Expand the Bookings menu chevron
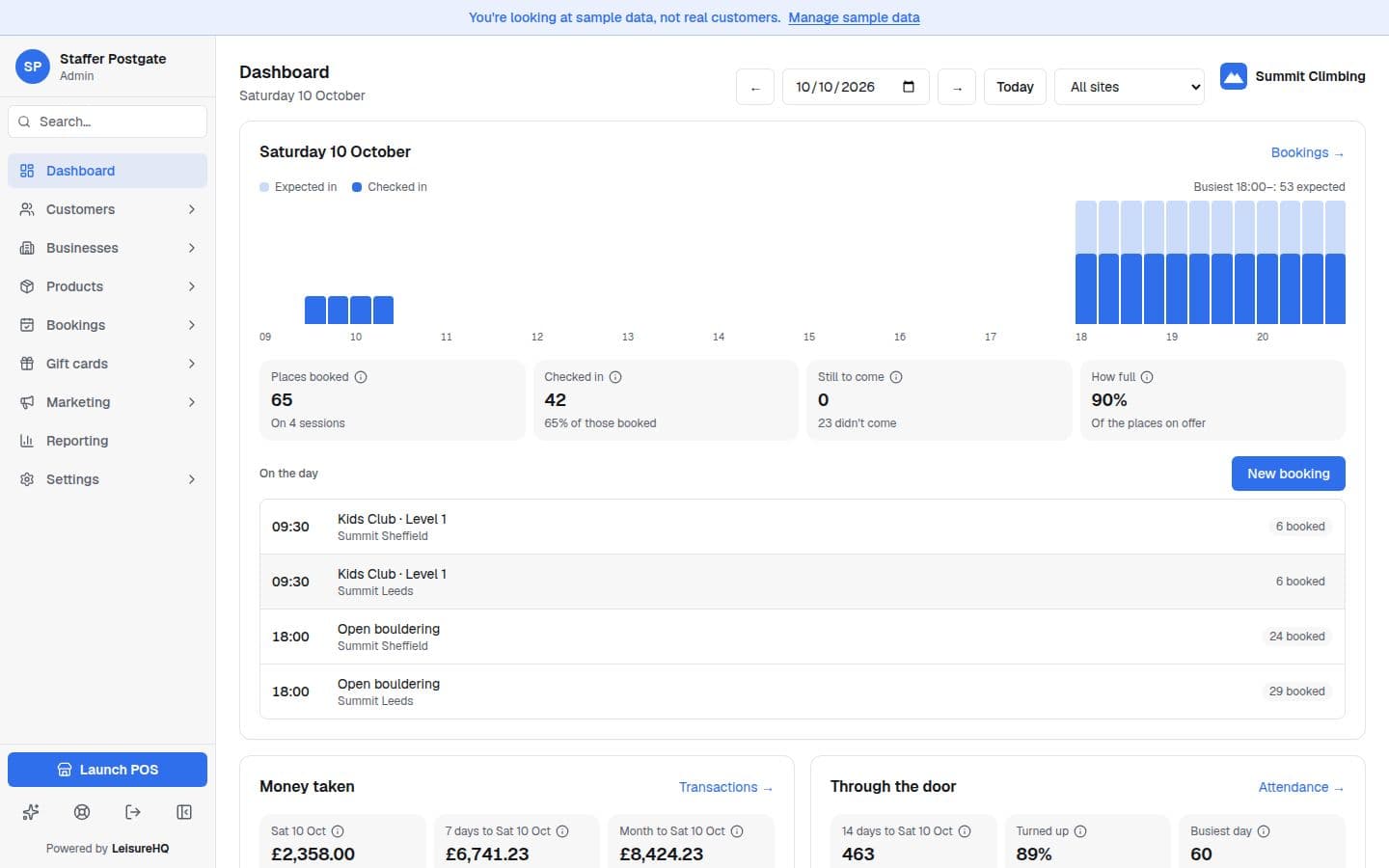1389x868 pixels. pyautogui.click(x=192, y=325)
